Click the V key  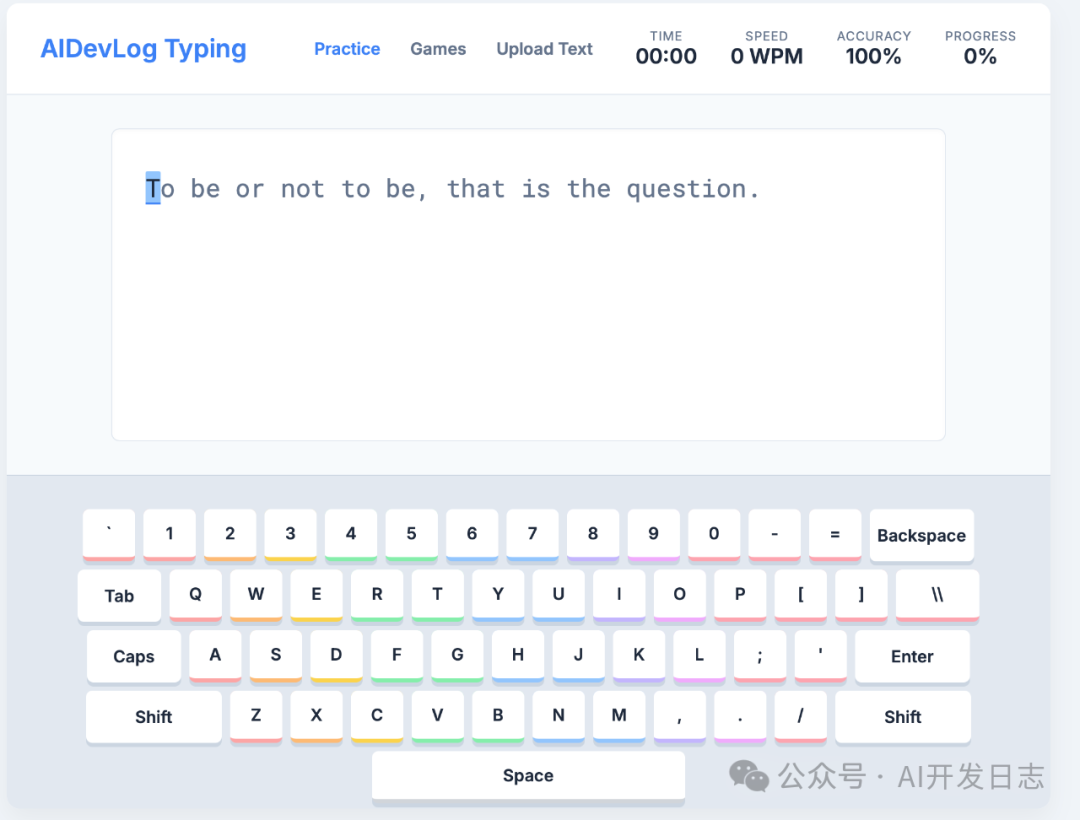pos(437,717)
